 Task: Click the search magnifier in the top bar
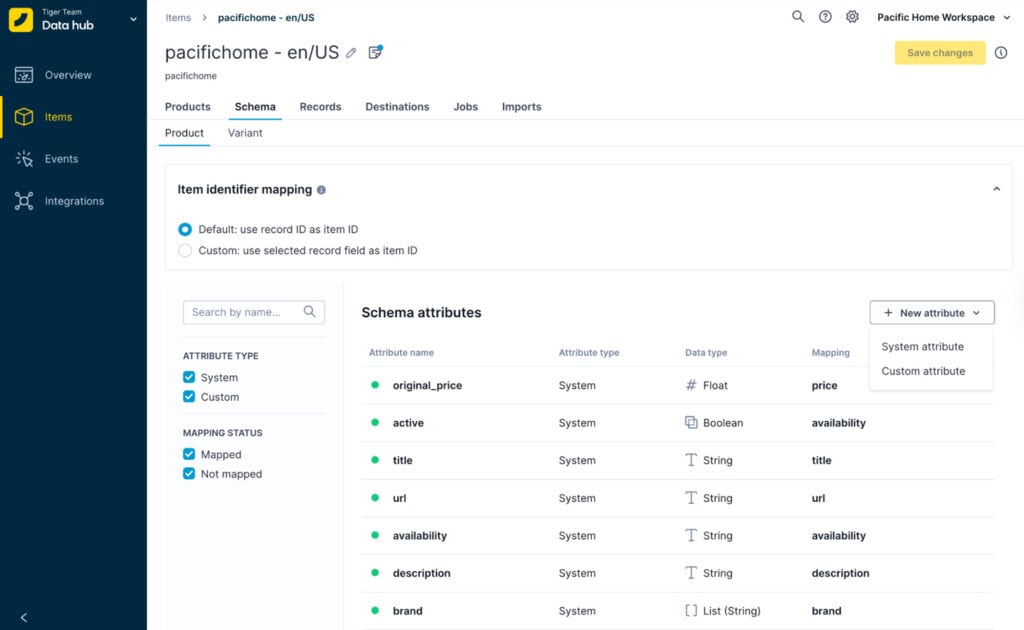point(797,17)
